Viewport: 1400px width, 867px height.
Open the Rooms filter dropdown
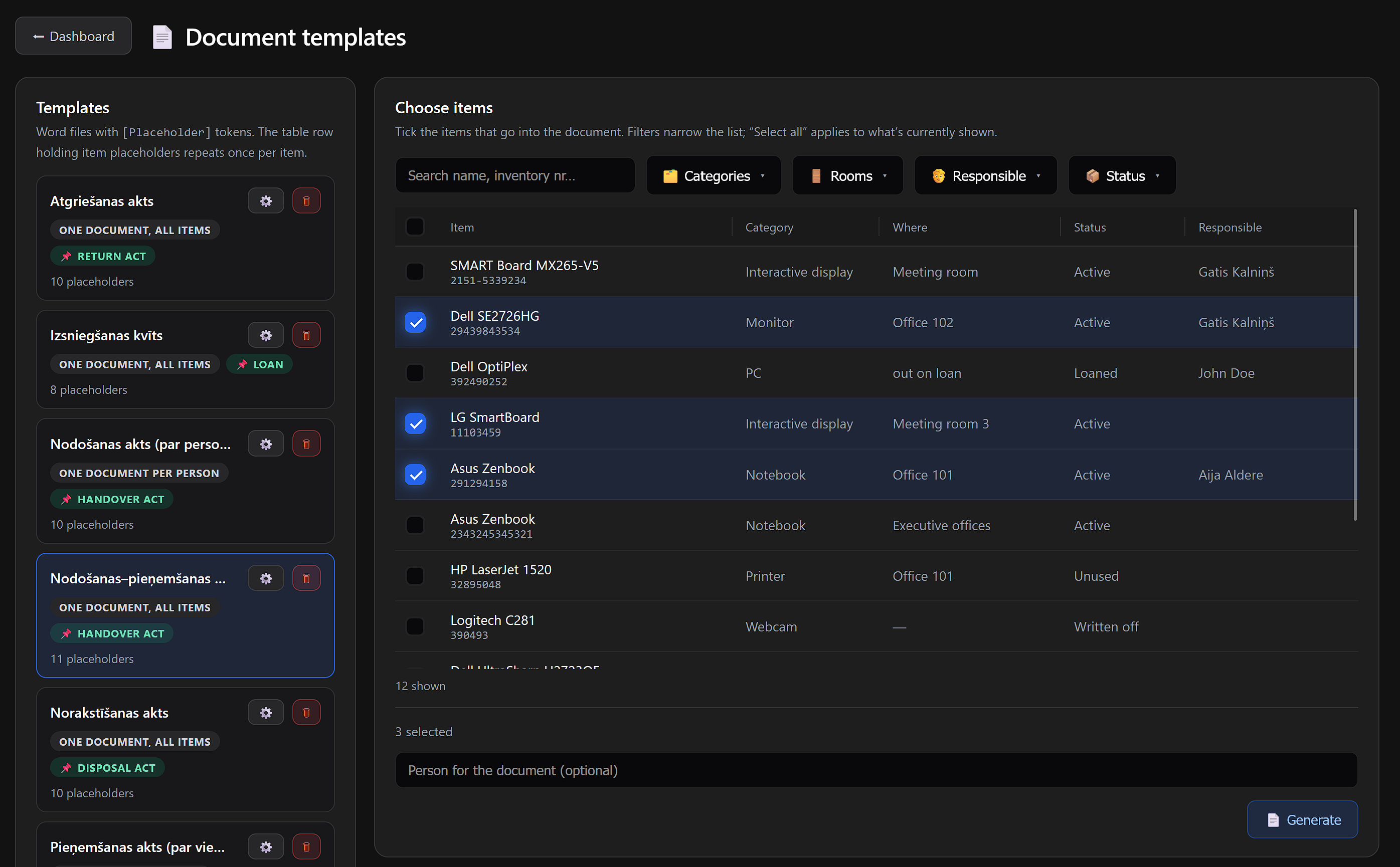pos(847,175)
